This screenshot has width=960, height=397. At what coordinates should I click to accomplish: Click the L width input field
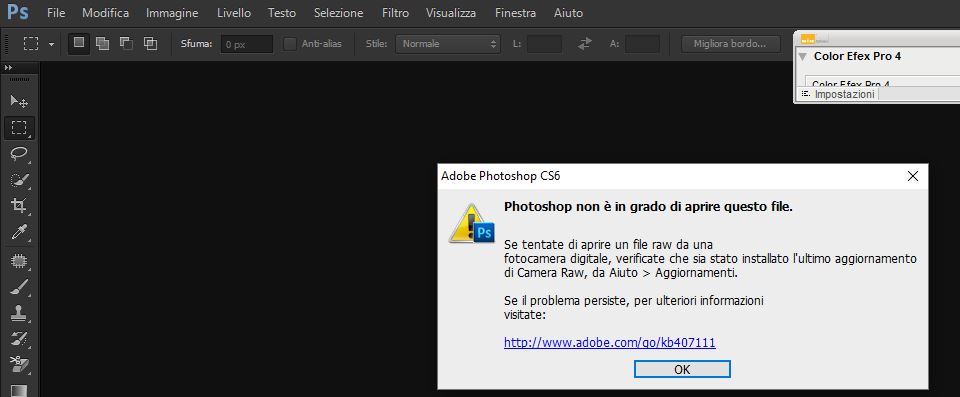coord(544,43)
